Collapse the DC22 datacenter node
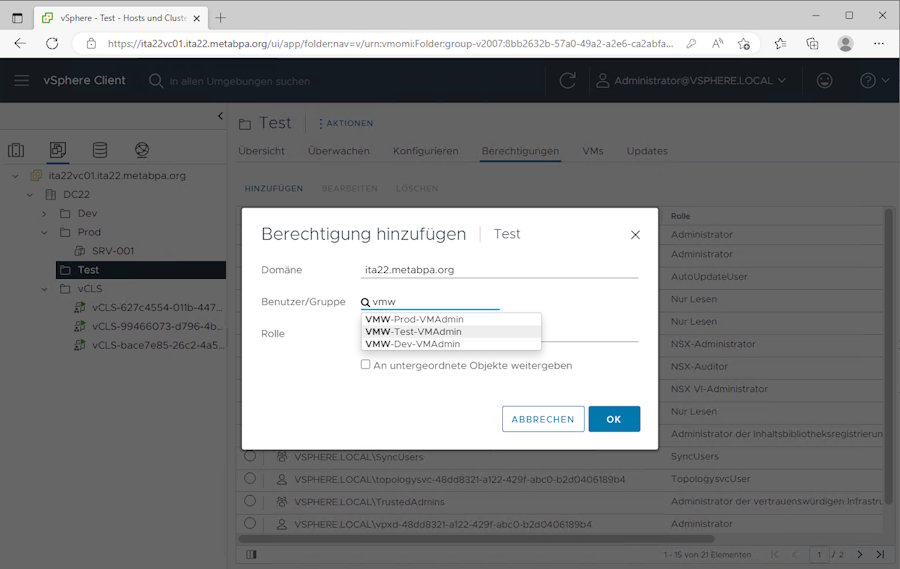Screen dimensions: 900x569 click(30, 195)
